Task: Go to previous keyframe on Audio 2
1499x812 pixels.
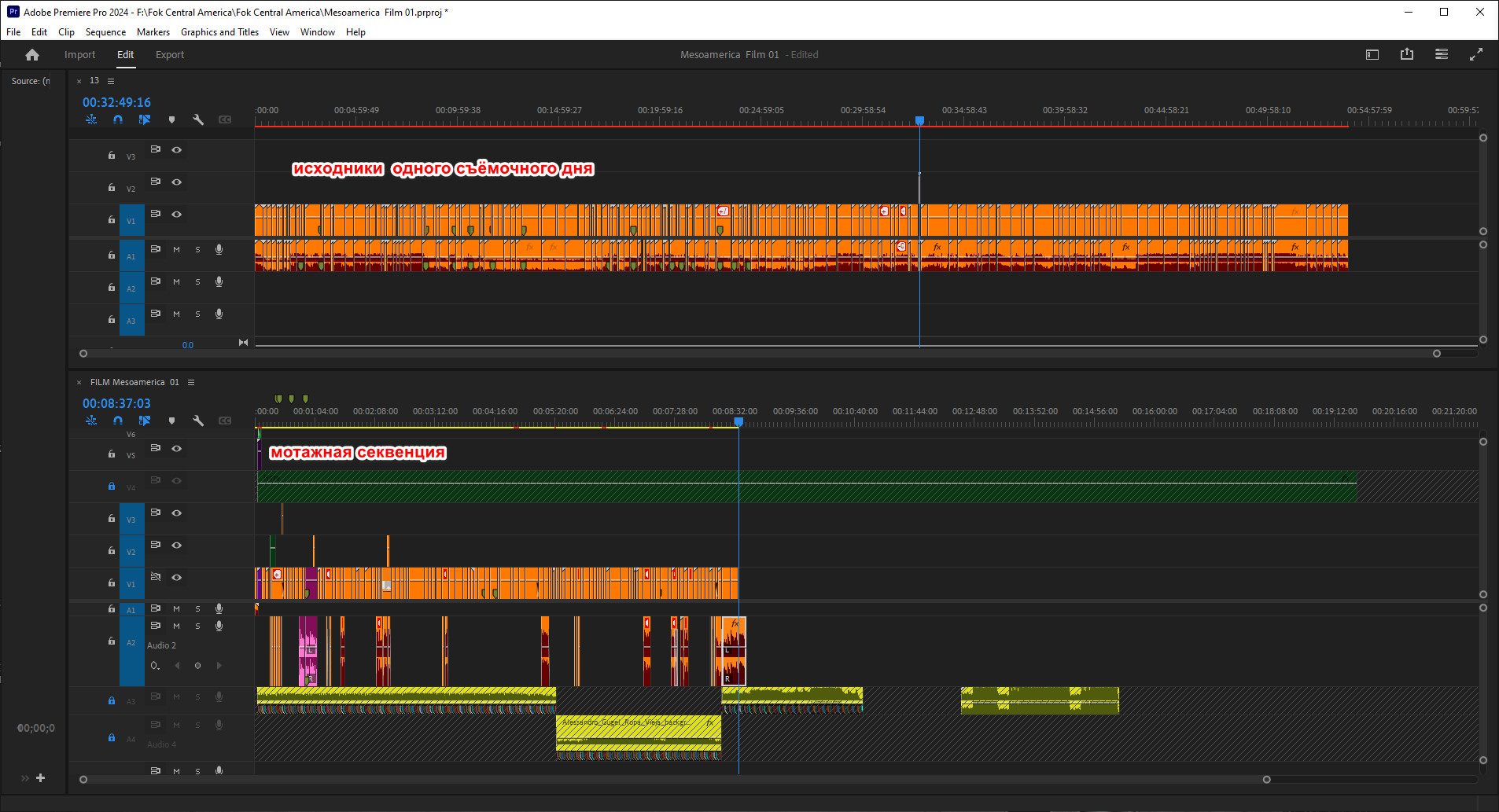Action: pyautogui.click(x=177, y=666)
